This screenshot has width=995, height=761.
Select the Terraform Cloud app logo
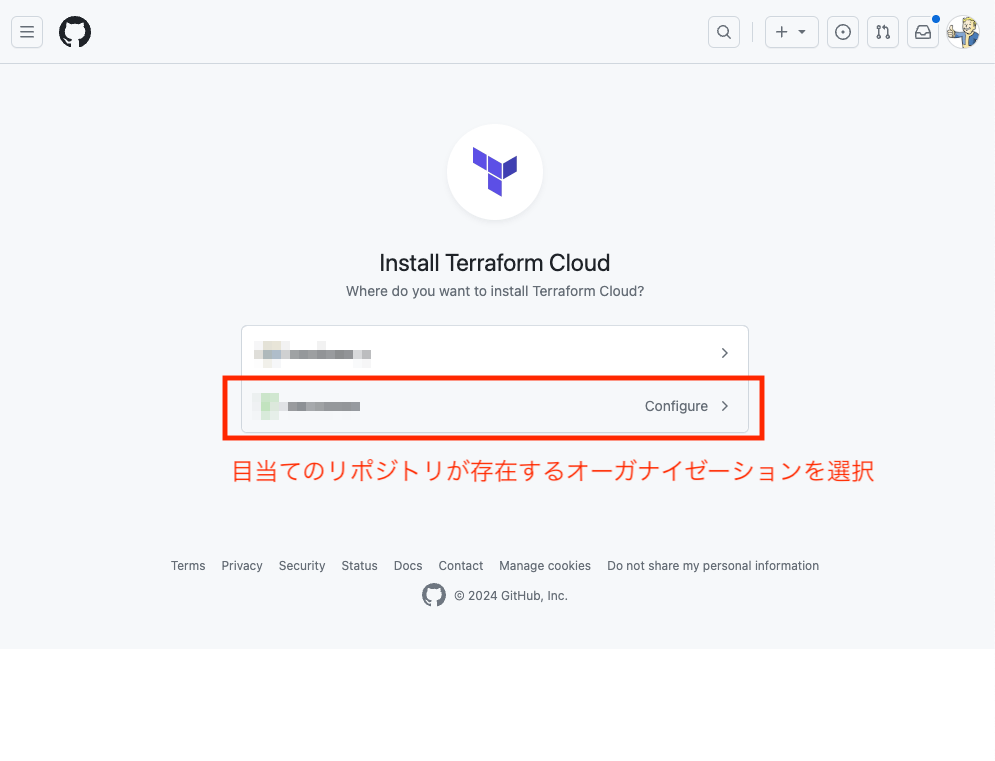click(495, 172)
